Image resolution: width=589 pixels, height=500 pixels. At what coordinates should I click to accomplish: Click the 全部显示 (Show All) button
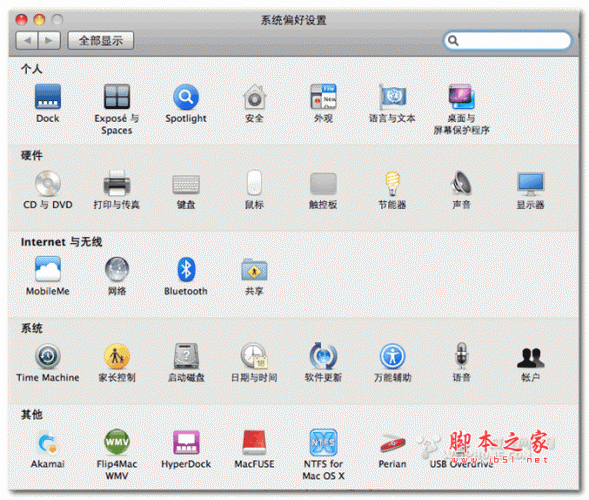click(x=101, y=40)
